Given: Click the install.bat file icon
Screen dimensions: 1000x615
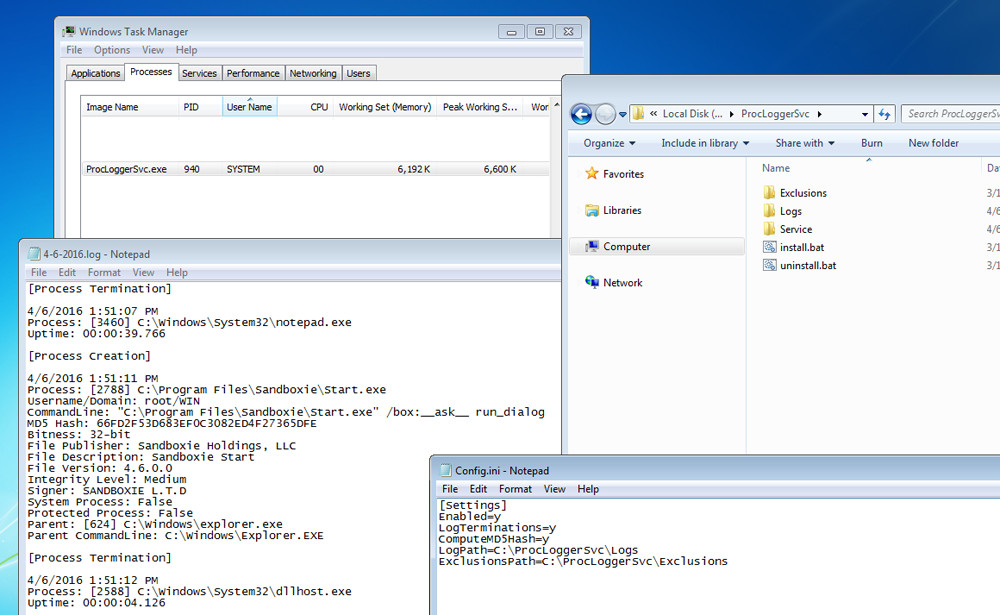Looking at the screenshot, I should pyautogui.click(x=770, y=247).
